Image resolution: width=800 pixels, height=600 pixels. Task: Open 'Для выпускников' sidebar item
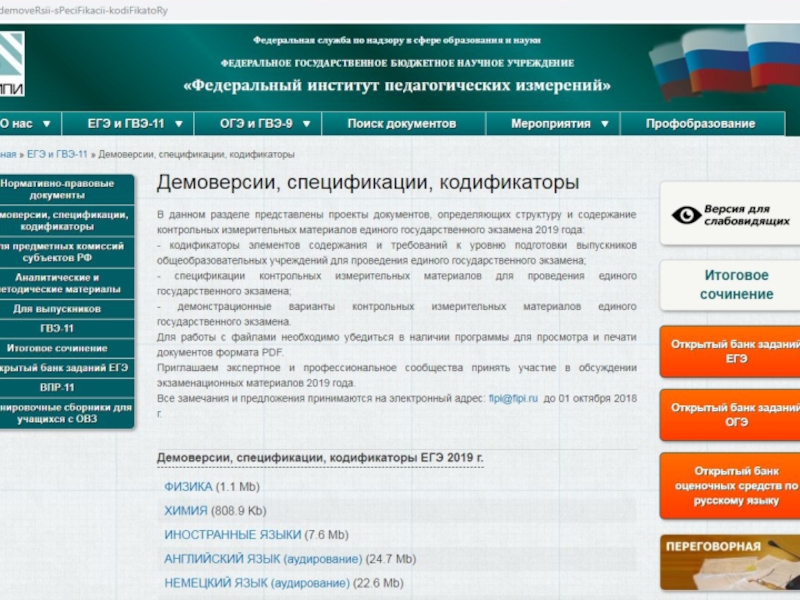pos(66,309)
